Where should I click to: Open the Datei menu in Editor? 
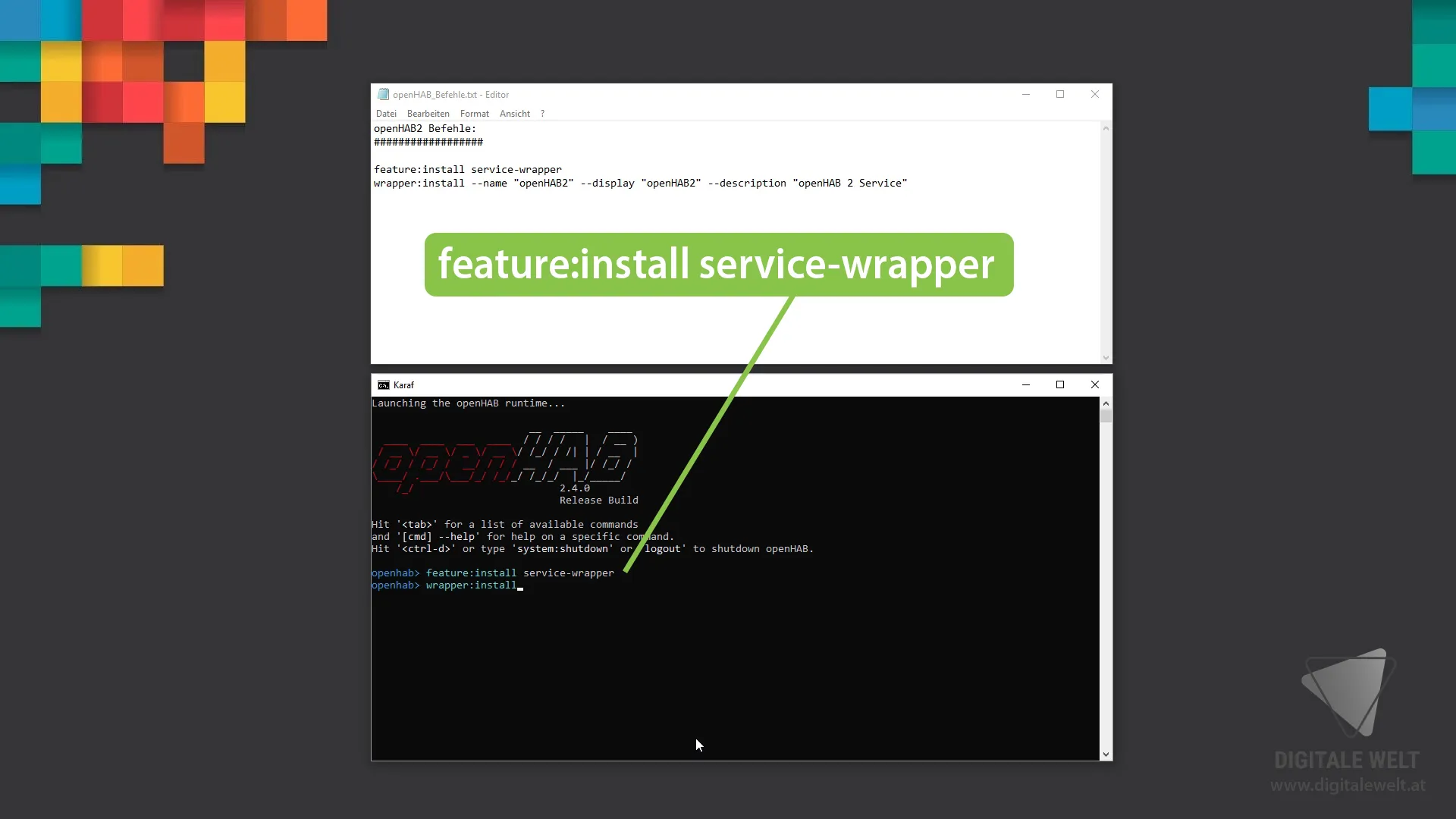click(386, 114)
